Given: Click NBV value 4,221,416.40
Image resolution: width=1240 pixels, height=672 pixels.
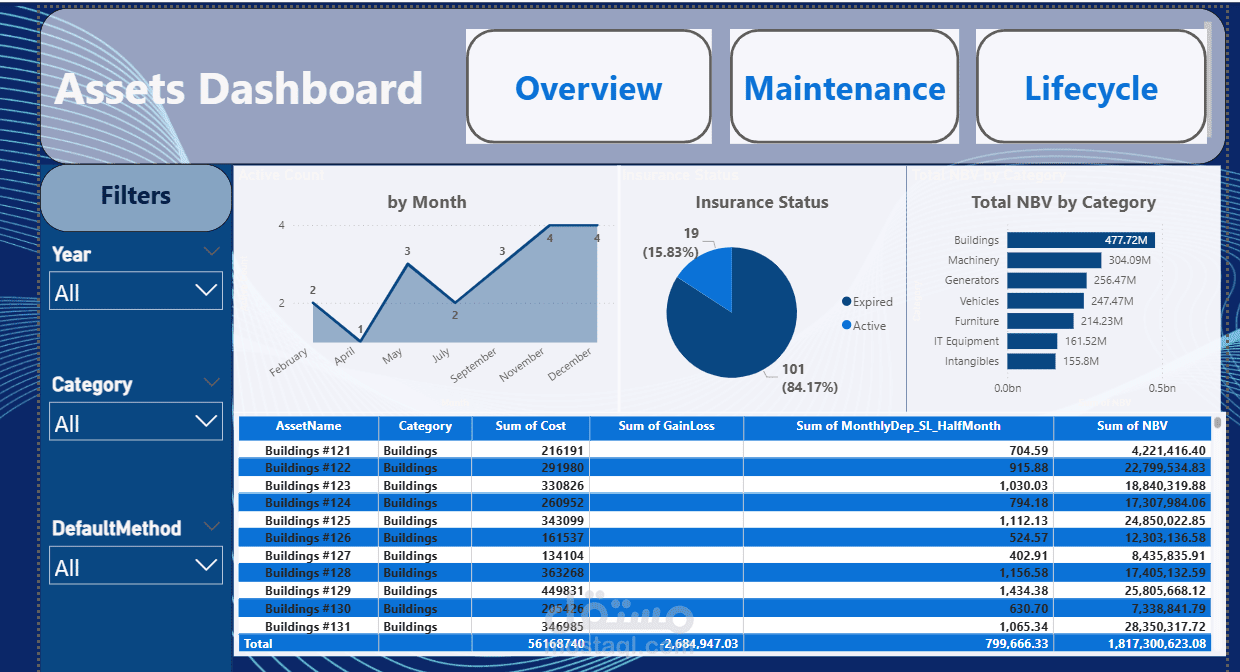Looking at the screenshot, I should (x=1167, y=451).
